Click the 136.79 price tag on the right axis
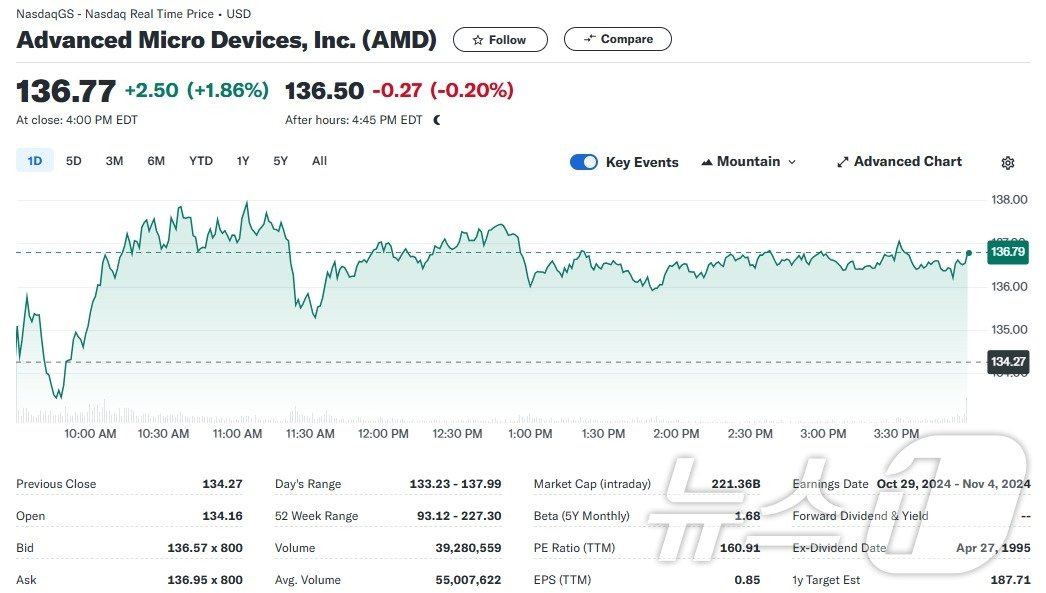 [1007, 253]
